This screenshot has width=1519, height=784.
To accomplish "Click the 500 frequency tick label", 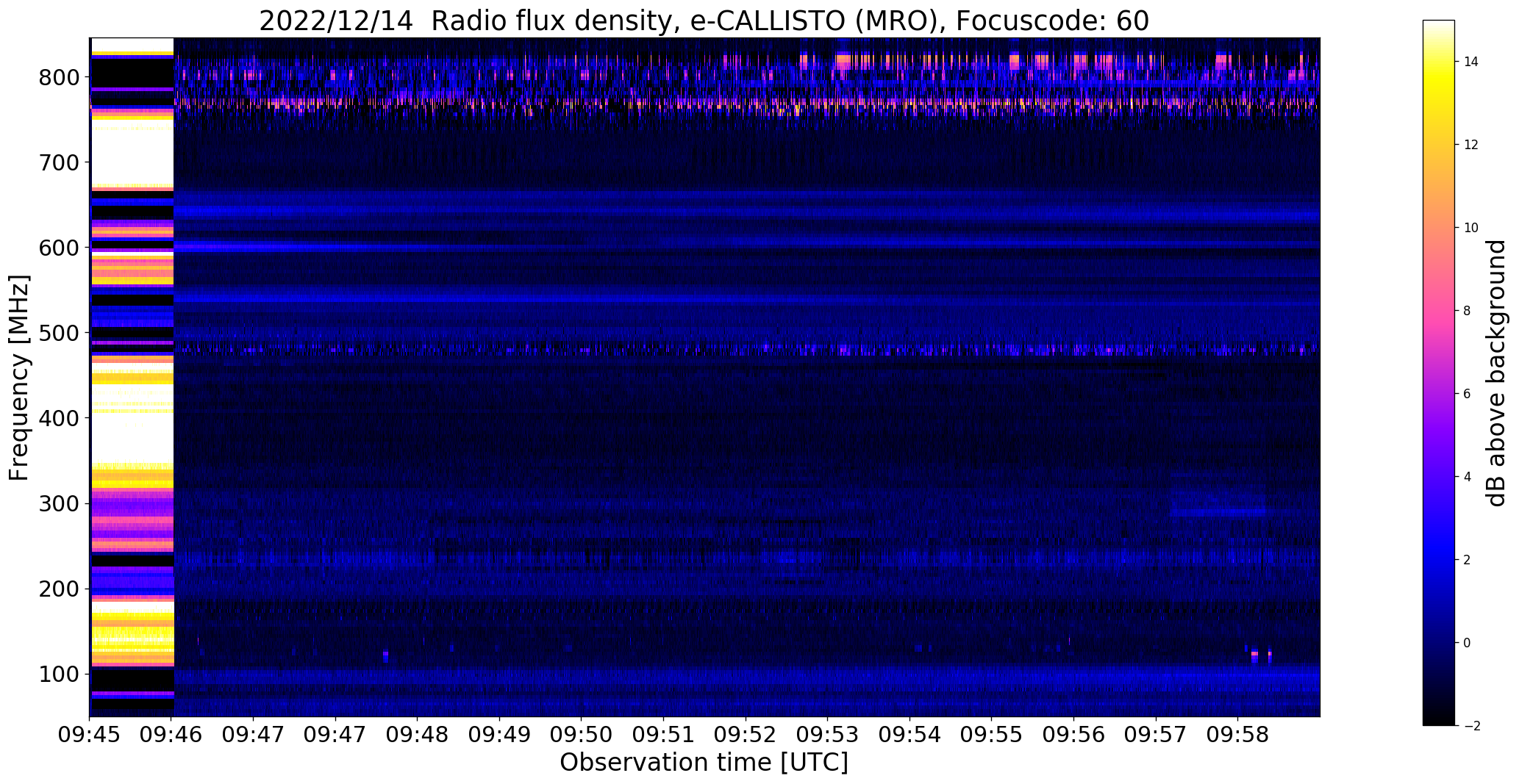I will click(59, 333).
